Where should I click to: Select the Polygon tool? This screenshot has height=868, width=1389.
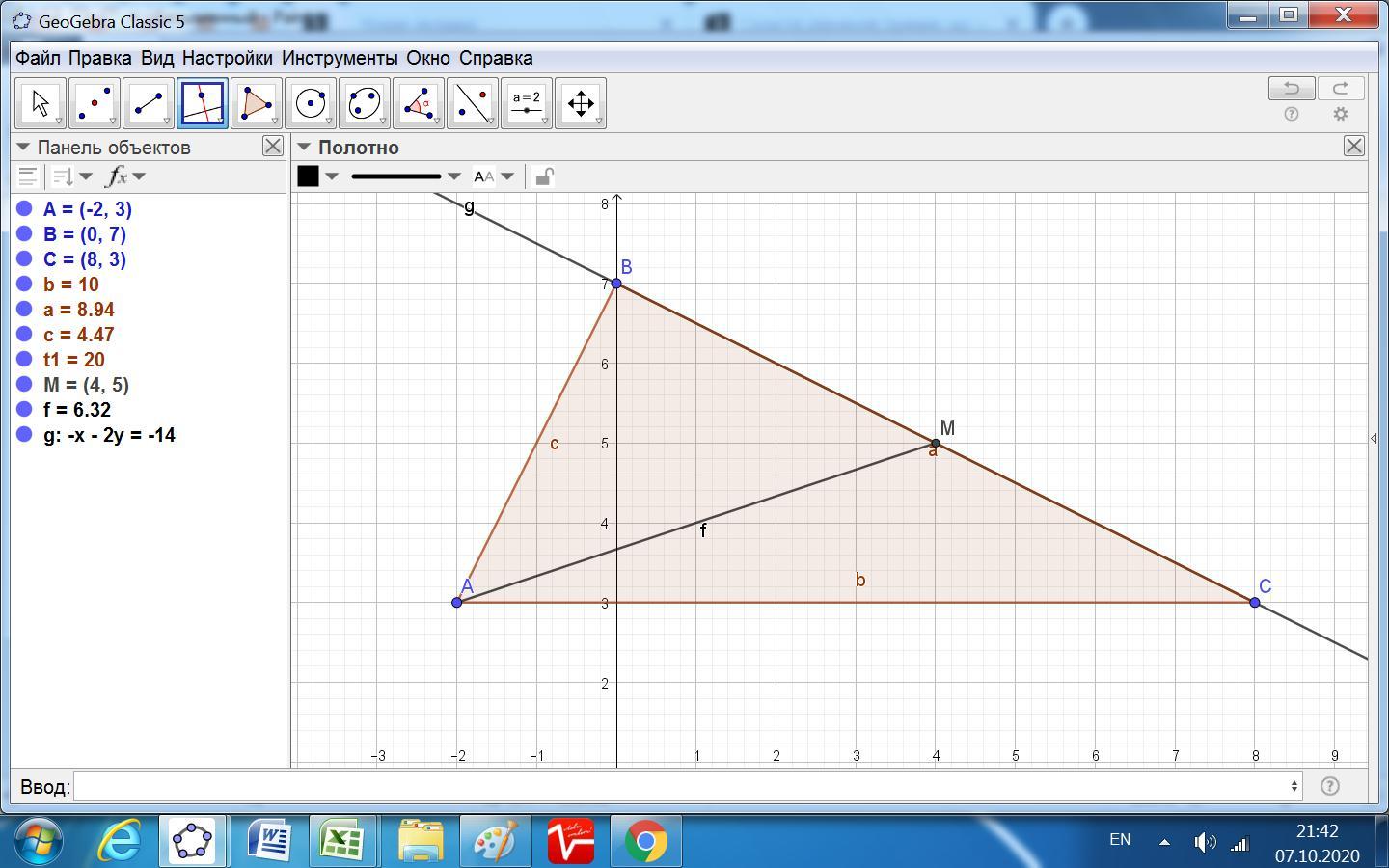tap(256, 103)
